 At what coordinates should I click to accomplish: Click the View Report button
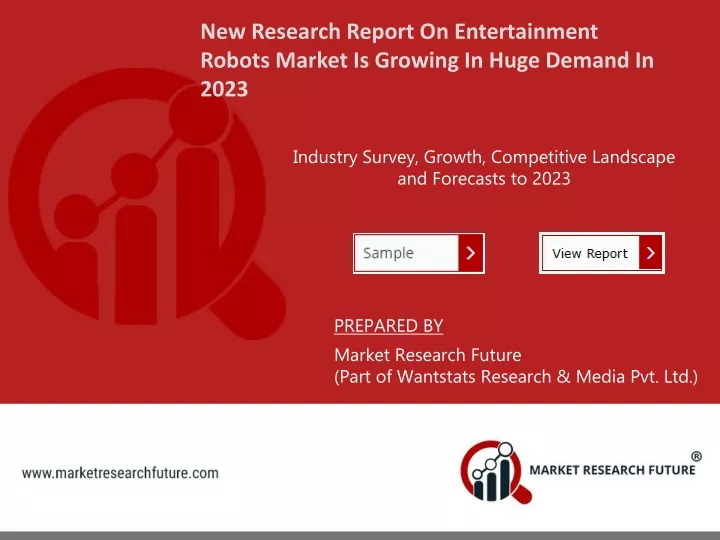pyautogui.click(x=602, y=253)
